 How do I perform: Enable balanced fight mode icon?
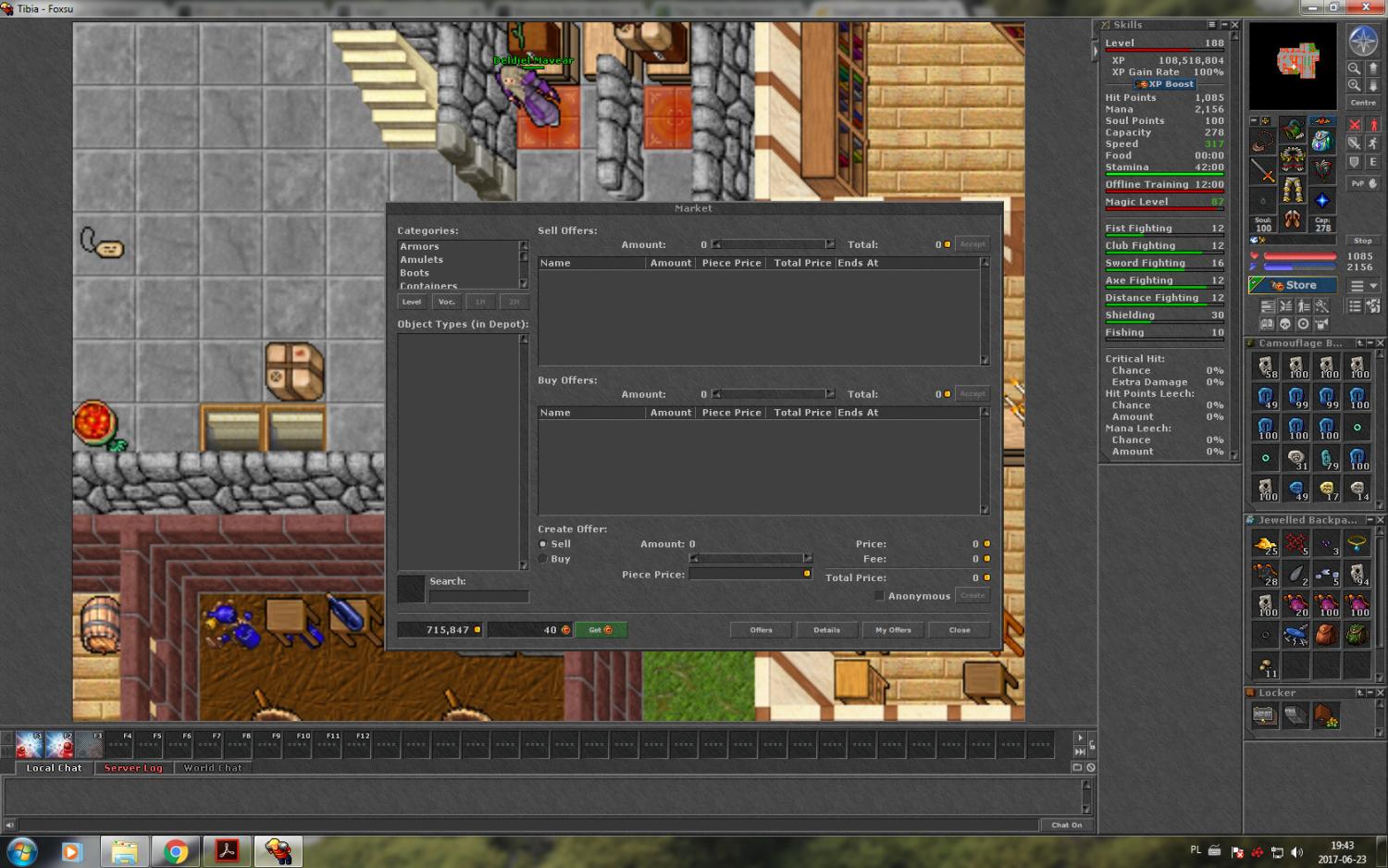1355,143
